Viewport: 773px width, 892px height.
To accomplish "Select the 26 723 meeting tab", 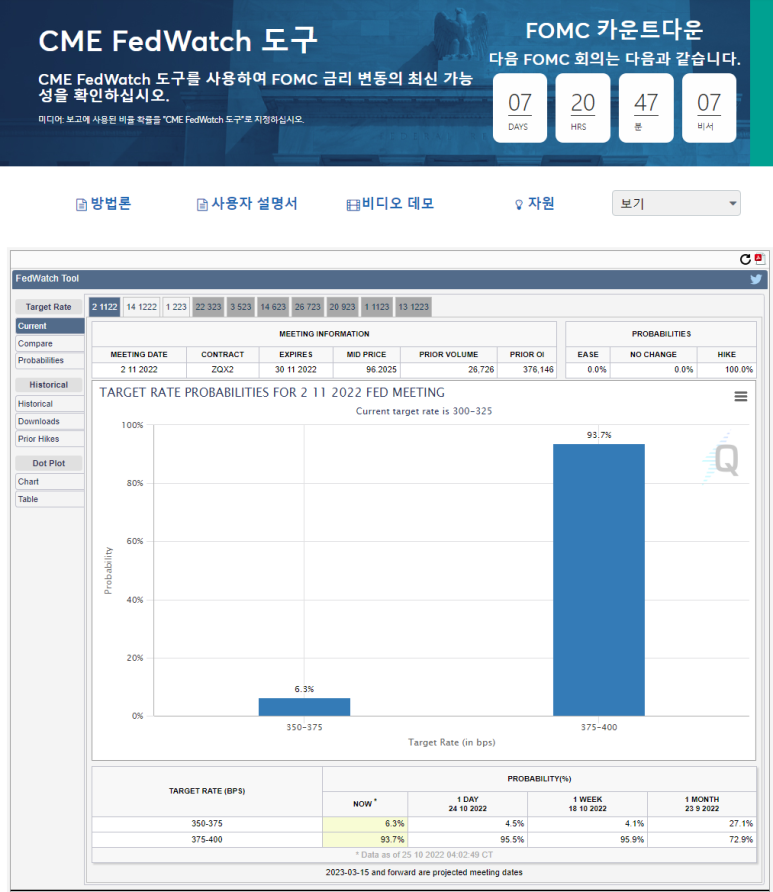I will (x=308, y=307).
